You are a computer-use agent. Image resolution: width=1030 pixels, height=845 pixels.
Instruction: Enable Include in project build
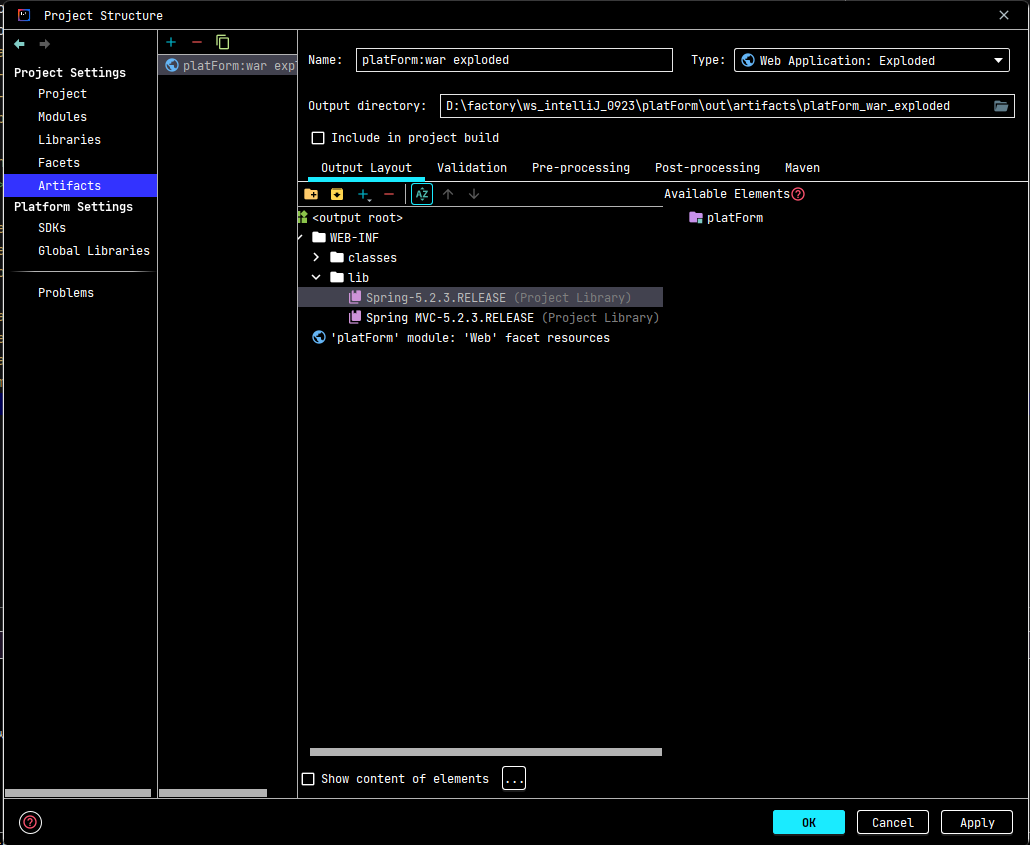pos(318,138)
